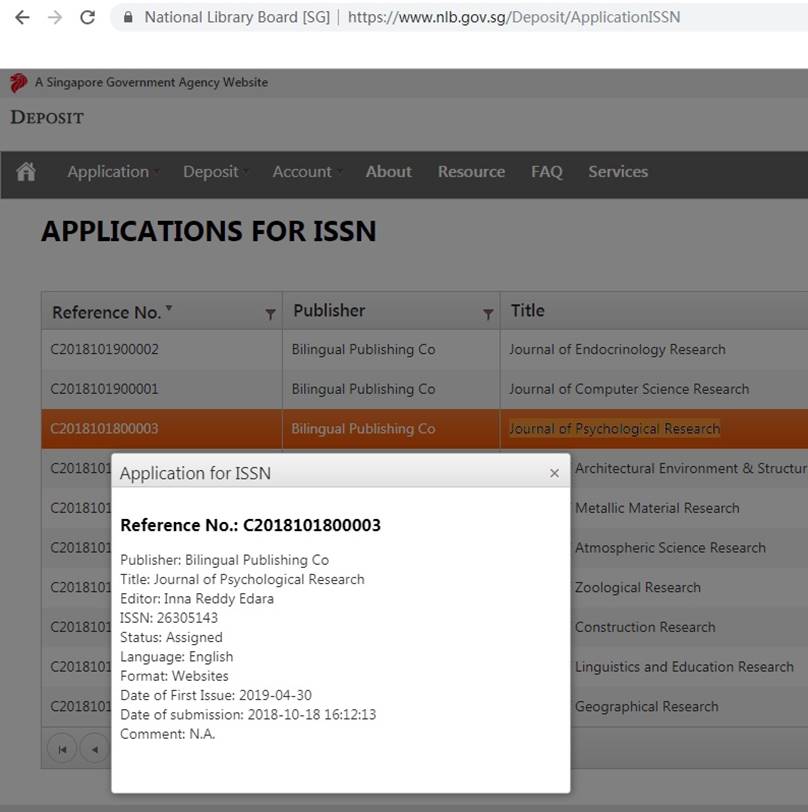Click Editor: Inna Reddy Edara line
The width and height of the screenshot is (808, 812).
click(197, 599)
